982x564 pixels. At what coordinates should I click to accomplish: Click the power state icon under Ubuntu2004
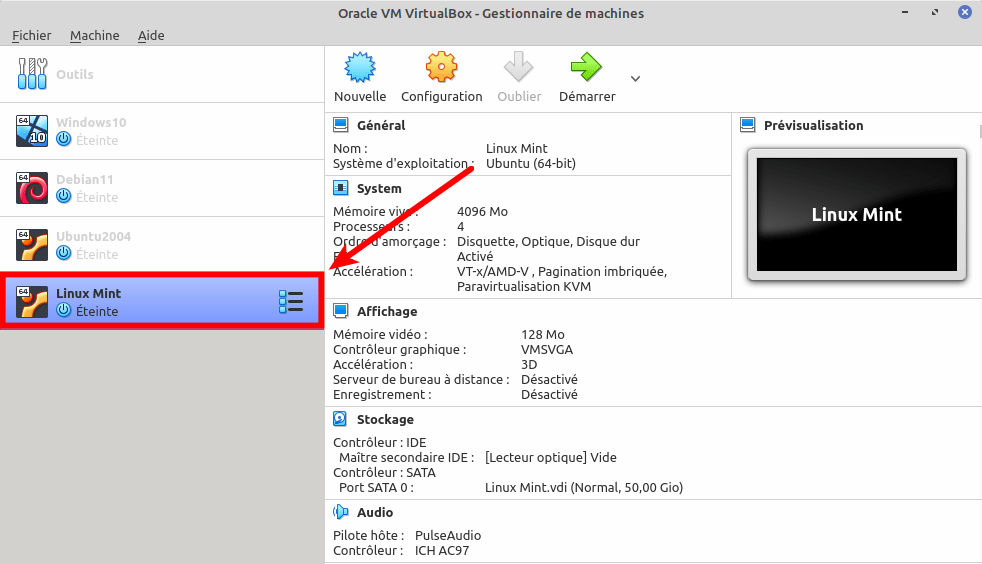64,253
